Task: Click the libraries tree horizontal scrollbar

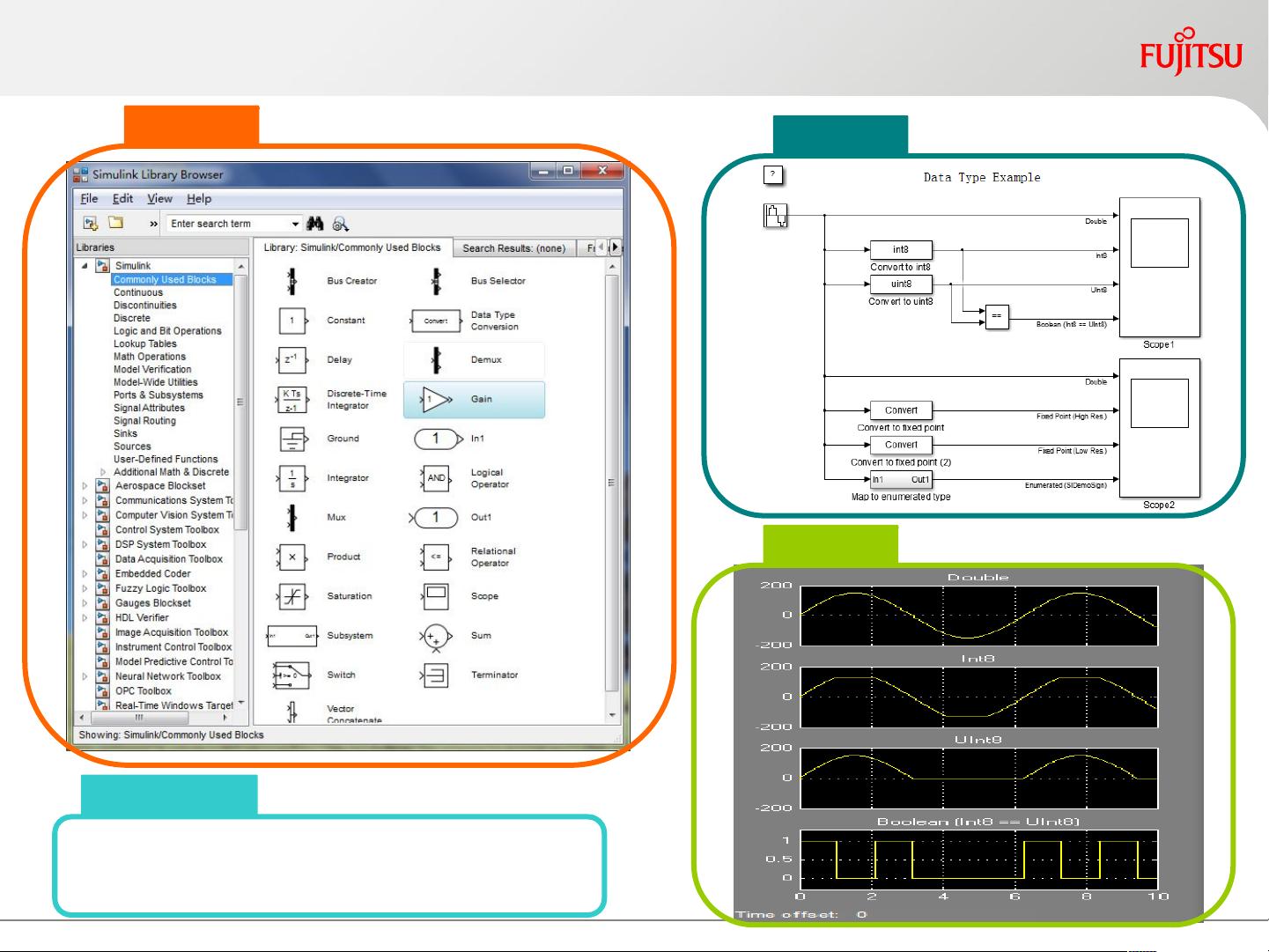Action: click(153, 718)
